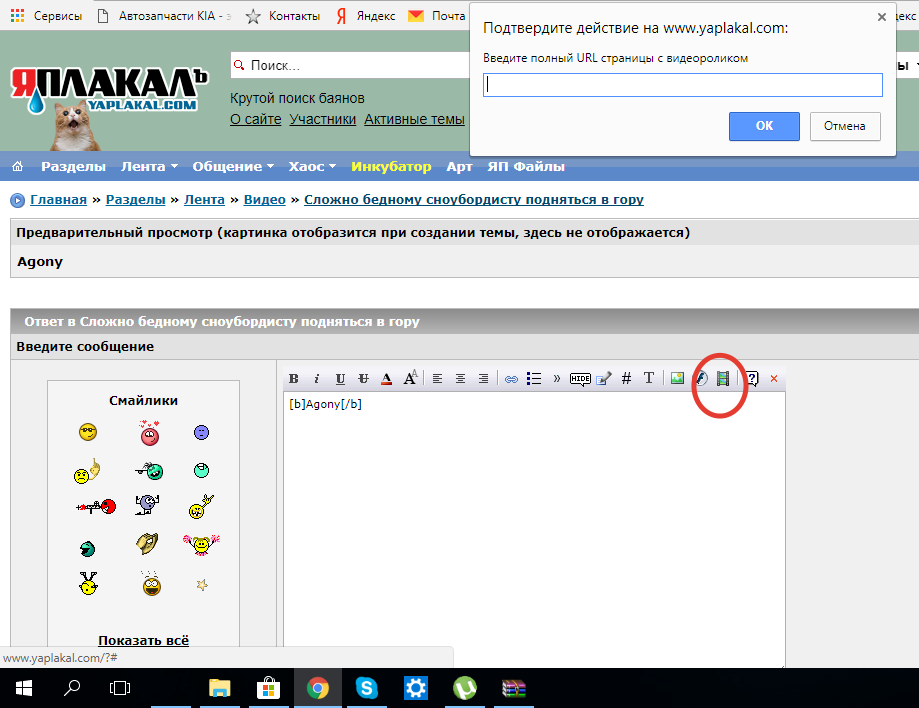This screenshot has height=708, width=919.
Task: Click the T text icon in toolbar
Action: coord(649,378)
